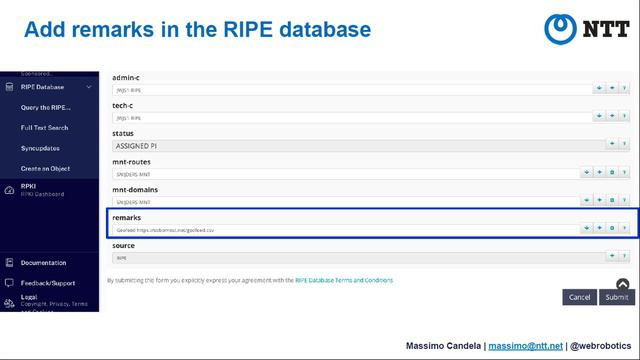Click the Cancel button
Screen dimensions: 640x360
[x=579, y=297]
